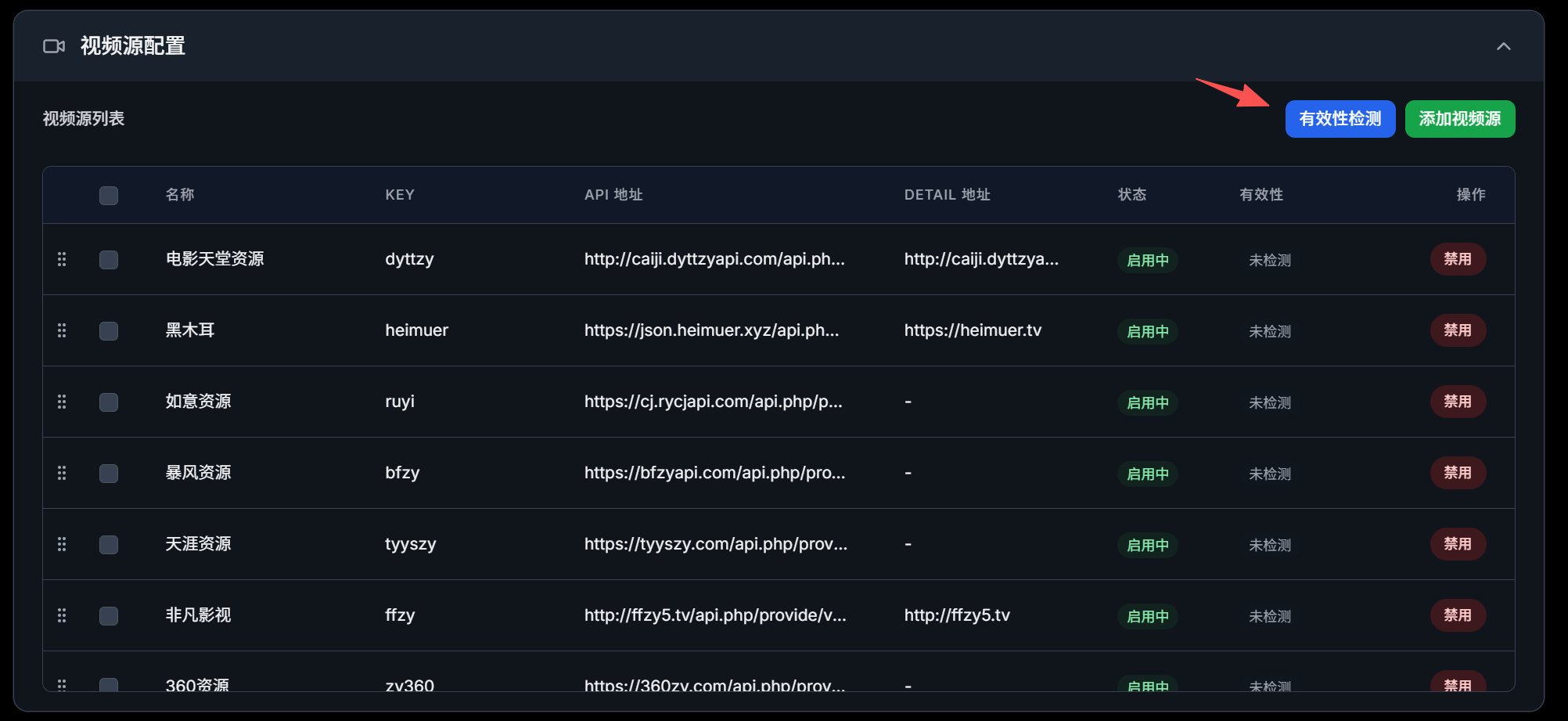Collapse the 视频源配置 panel with chevron

(1503, 46)
